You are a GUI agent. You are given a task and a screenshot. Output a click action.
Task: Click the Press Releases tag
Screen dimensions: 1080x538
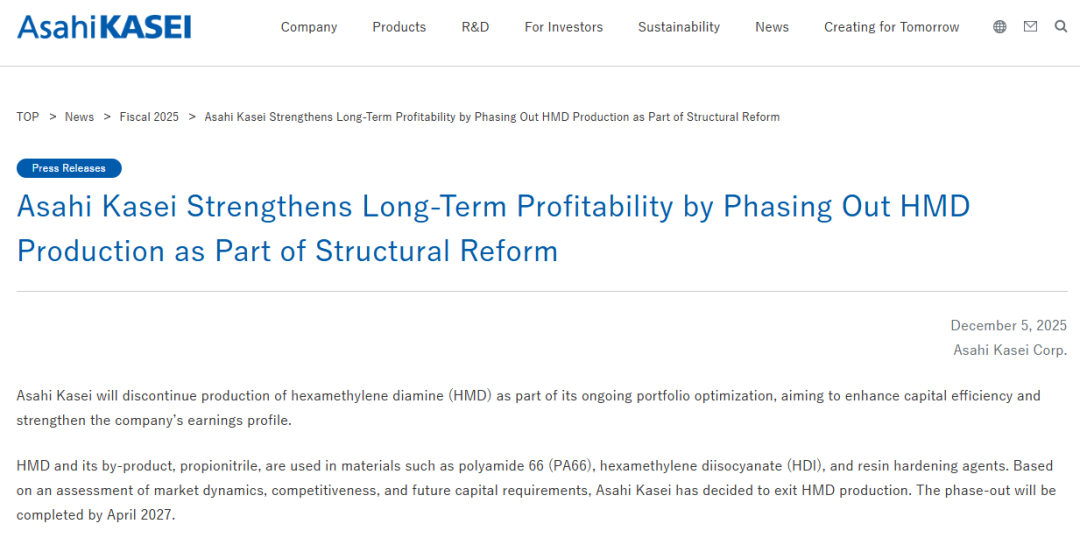click(x=69, y=168)
